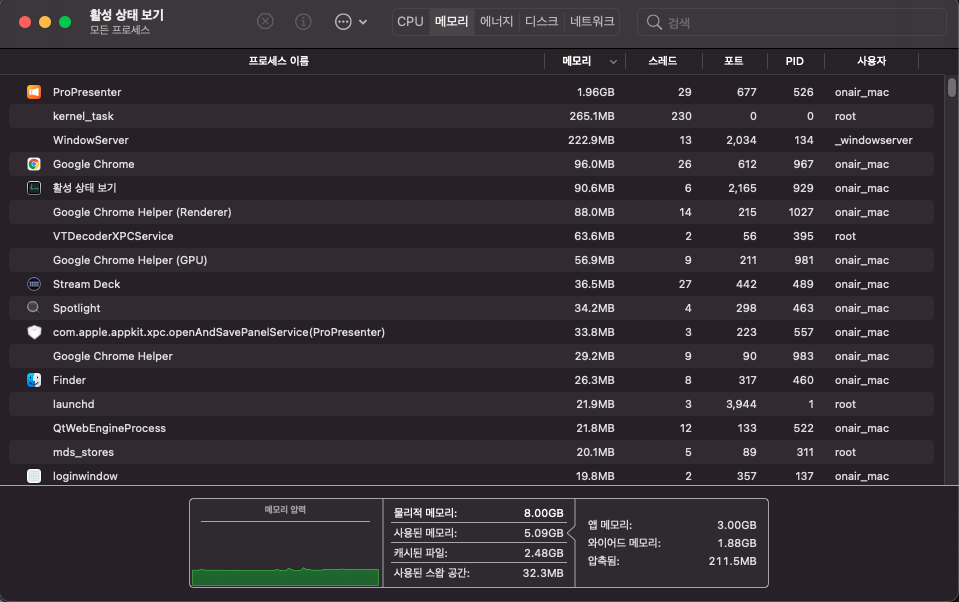This screenshot has height=602, width=959.
Task: Switch to the CPU tab
Action: (x=410, y=22)
